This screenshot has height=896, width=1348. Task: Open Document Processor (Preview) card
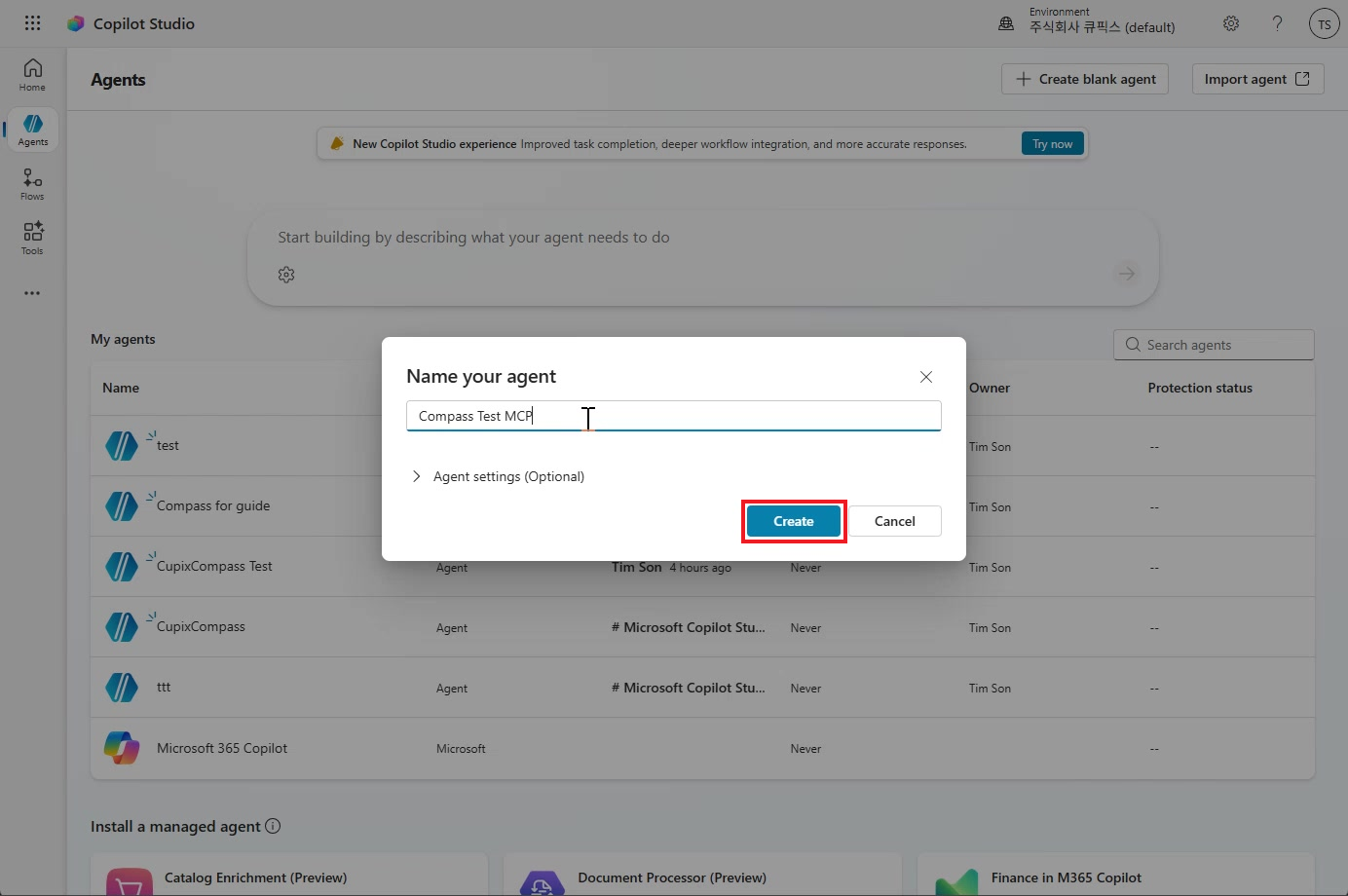(x=702, y=875)
